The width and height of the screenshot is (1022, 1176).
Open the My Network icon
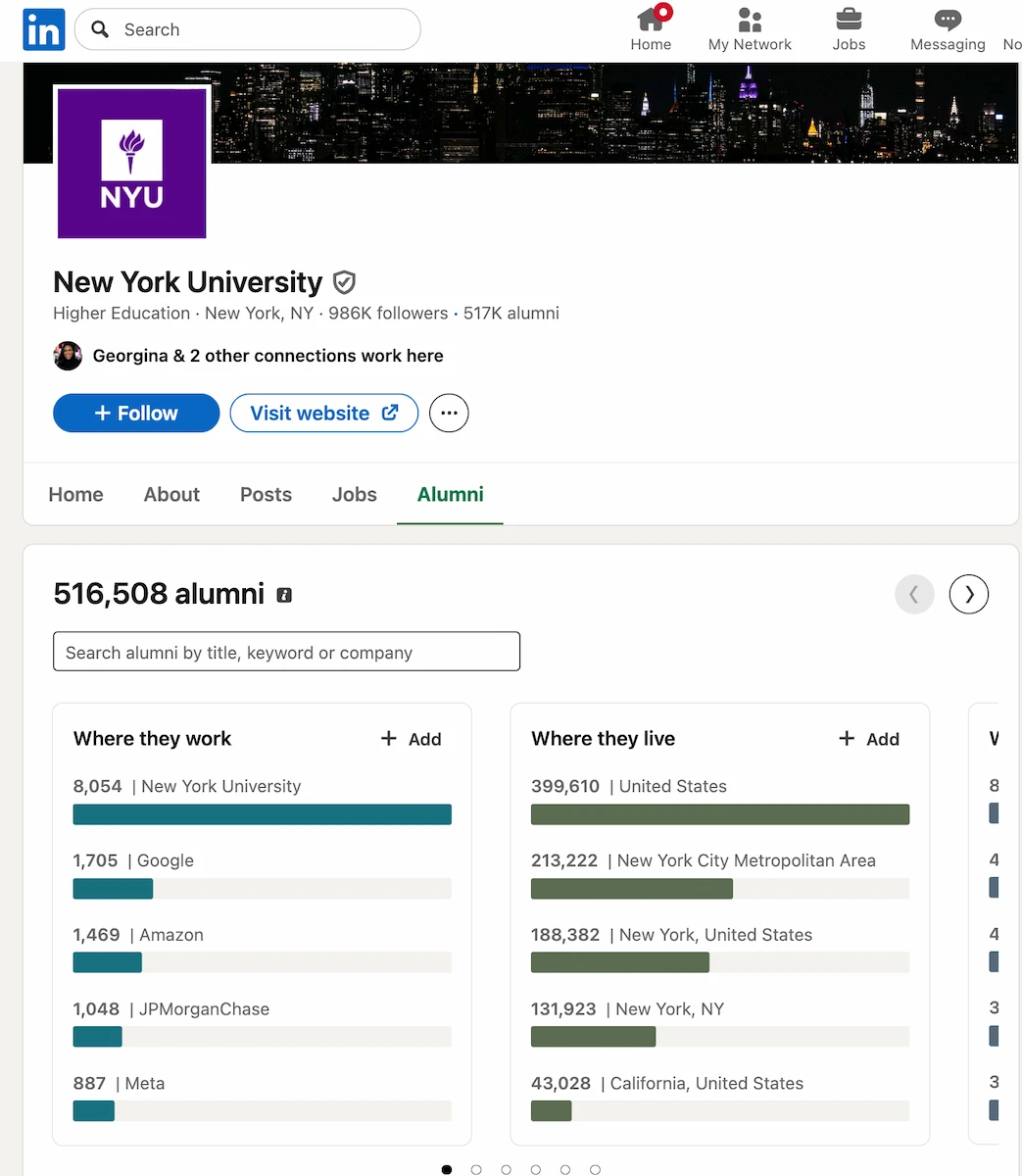750,20
